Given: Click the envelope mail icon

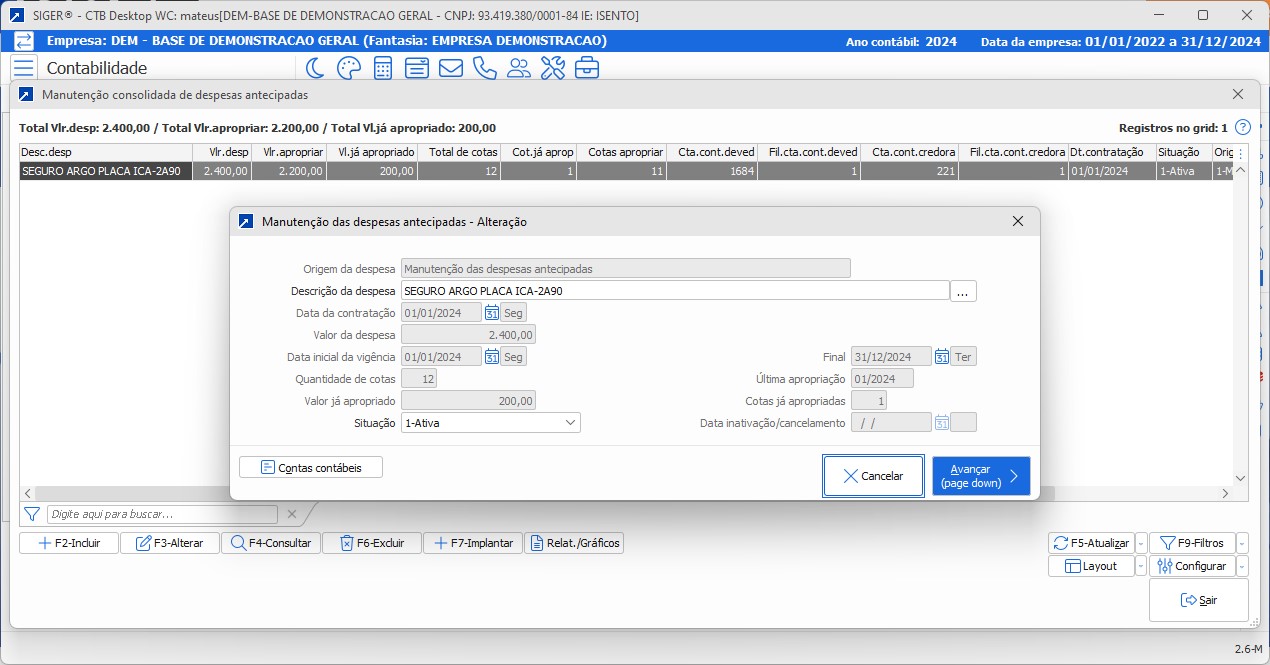Looking at the screenshot, I should (450, 68).
